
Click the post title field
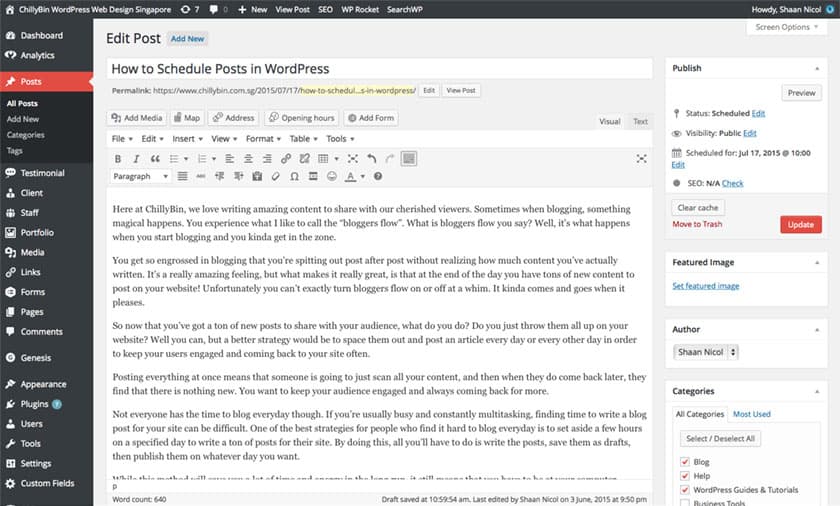pyautogui.click(x=379, y=69)
